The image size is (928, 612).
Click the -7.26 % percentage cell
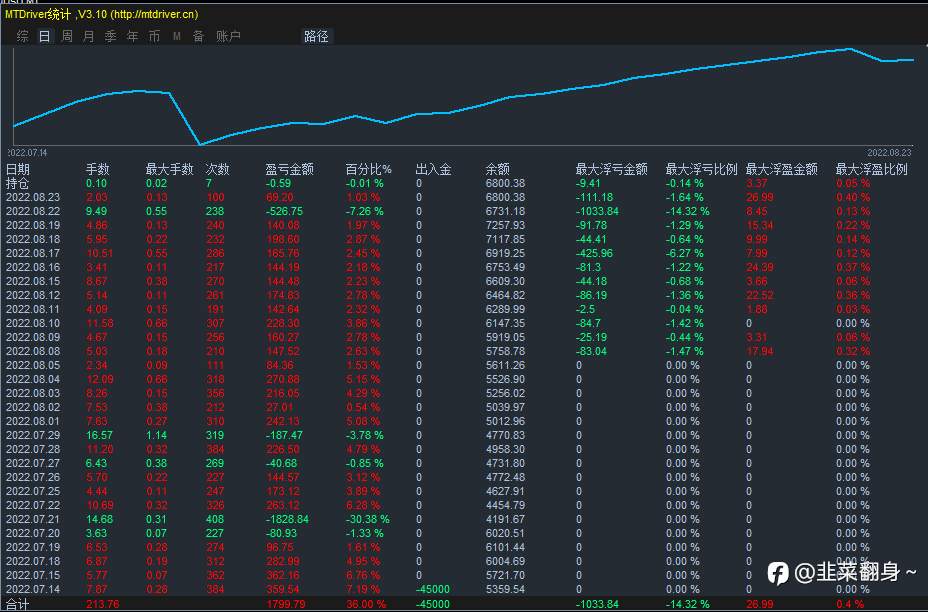[365, 211]
